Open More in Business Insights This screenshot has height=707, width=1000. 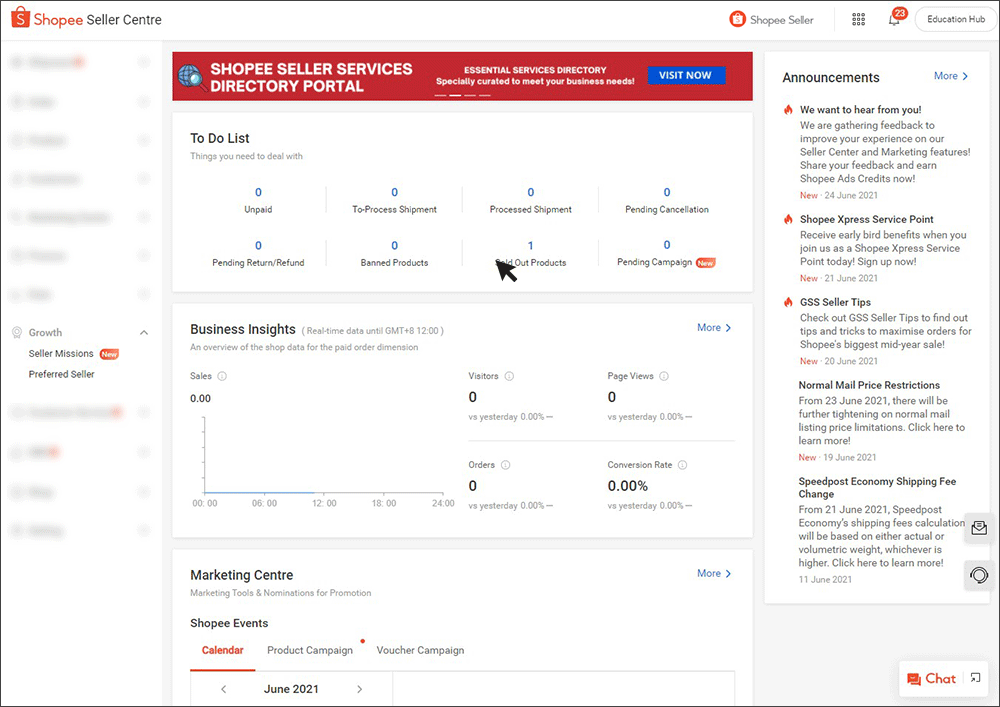[x=714, y=328]
